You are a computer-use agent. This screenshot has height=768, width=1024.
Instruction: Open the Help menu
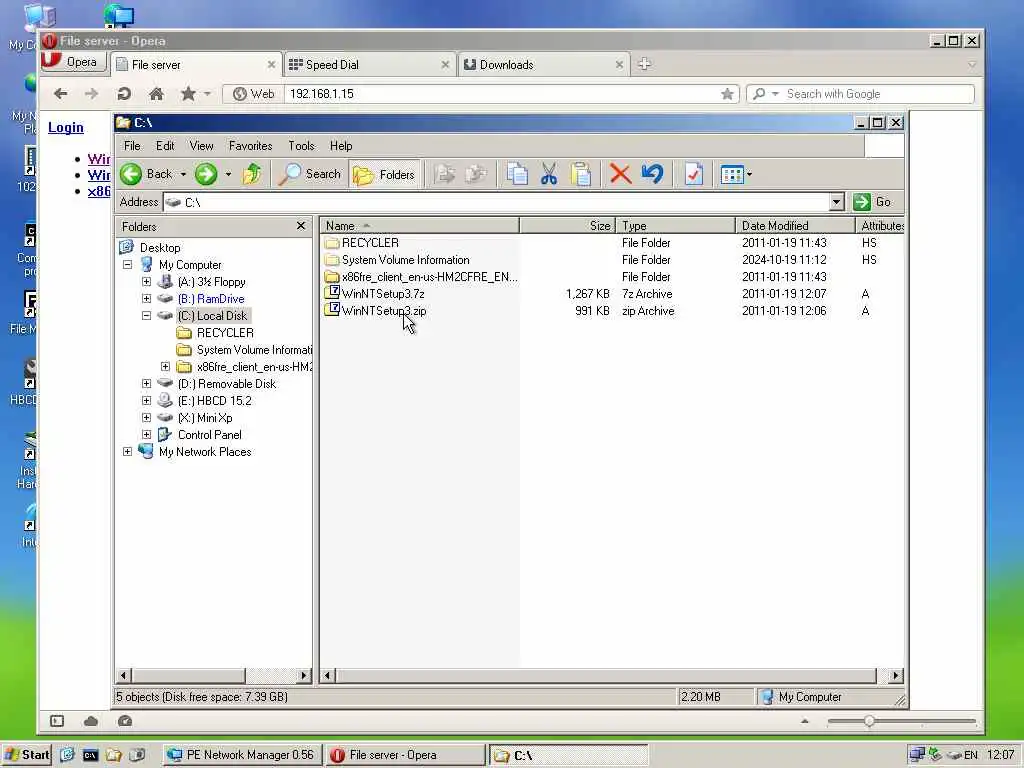point(341,146)
